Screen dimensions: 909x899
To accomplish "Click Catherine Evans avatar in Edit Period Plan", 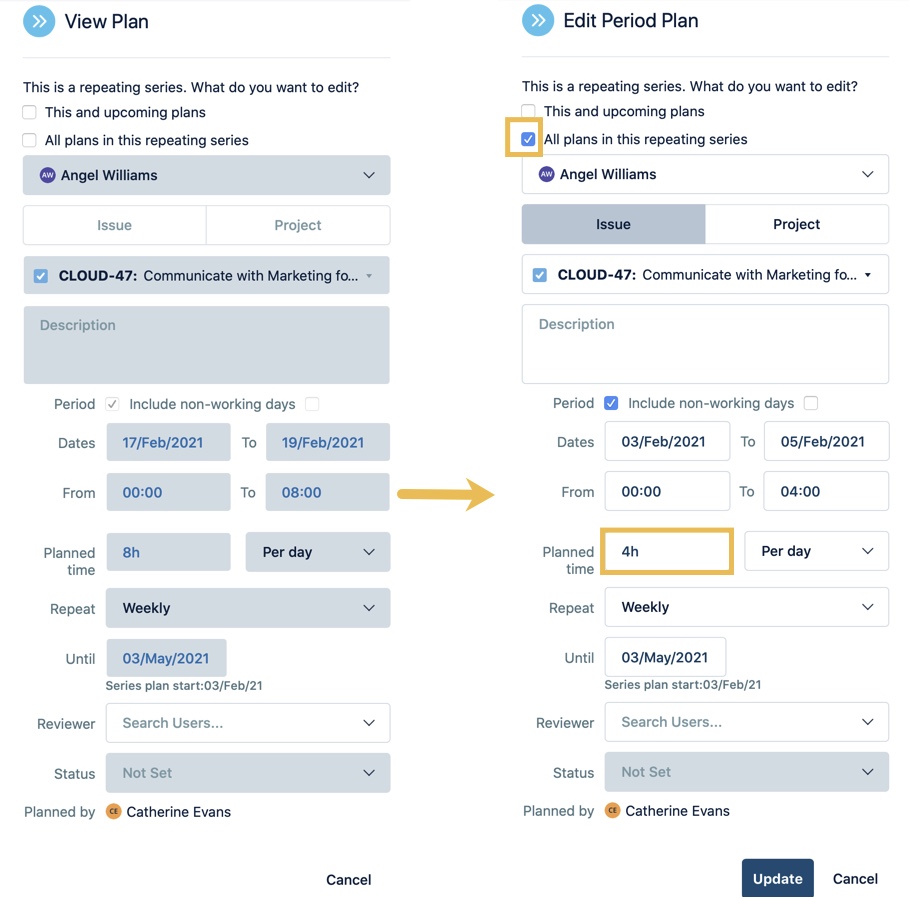I will pos(612,810).
